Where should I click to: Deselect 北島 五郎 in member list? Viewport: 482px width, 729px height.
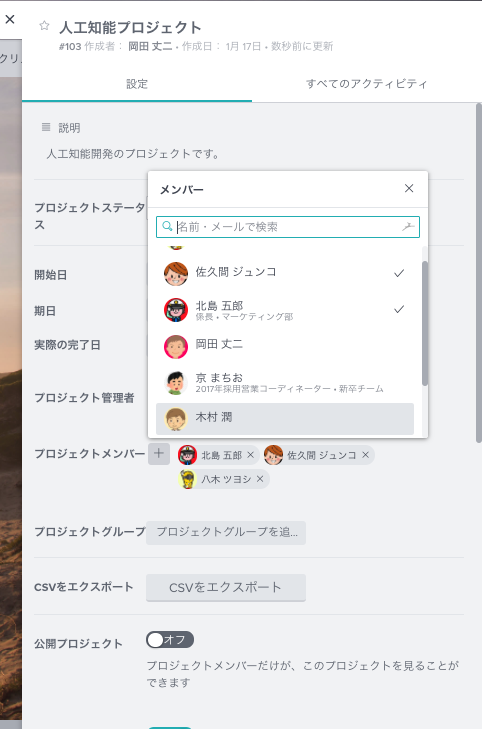point(285,310)
